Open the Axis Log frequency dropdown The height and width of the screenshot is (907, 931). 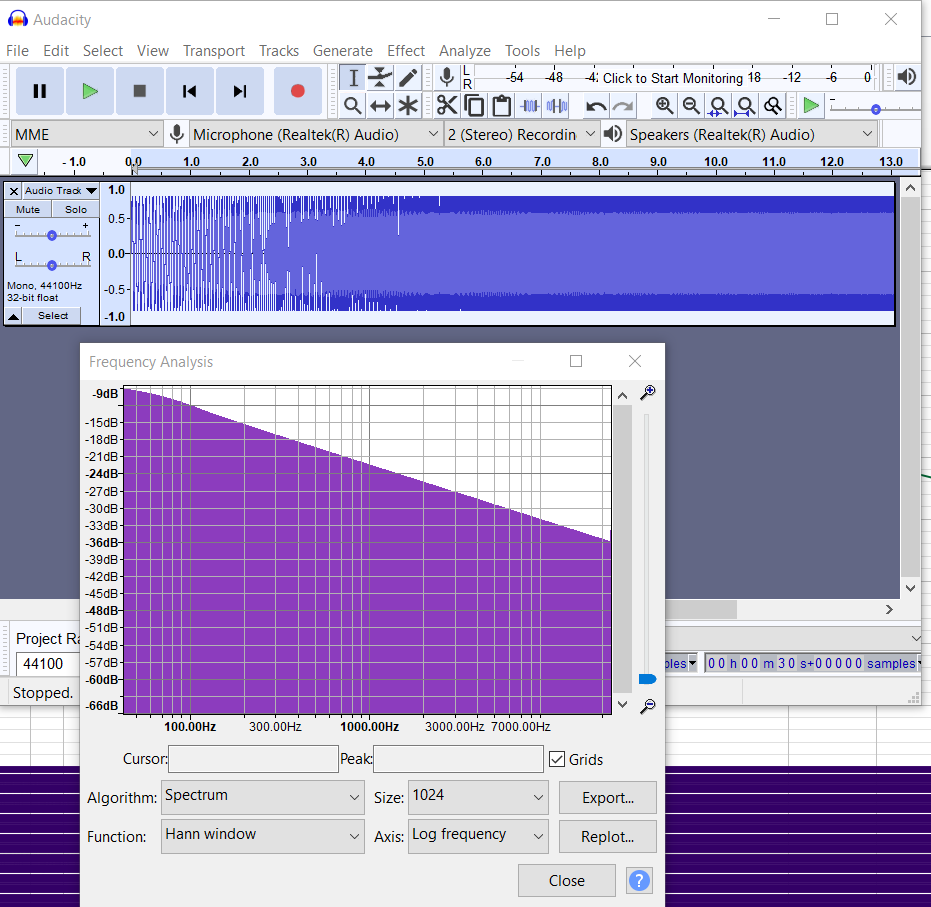[x=478, y=836]
